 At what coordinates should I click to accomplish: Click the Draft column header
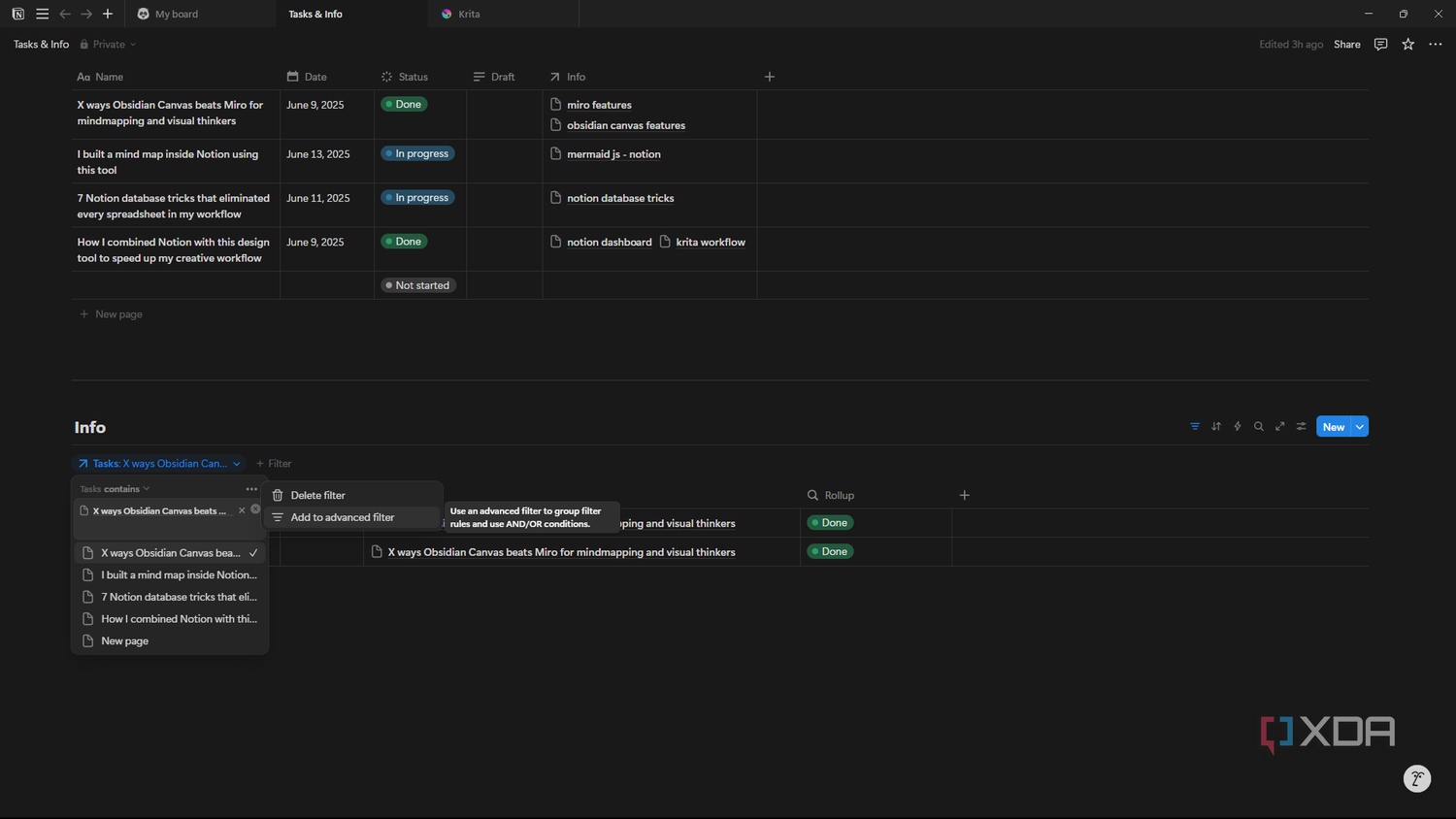pyautogui.click(x=505, y=77)
